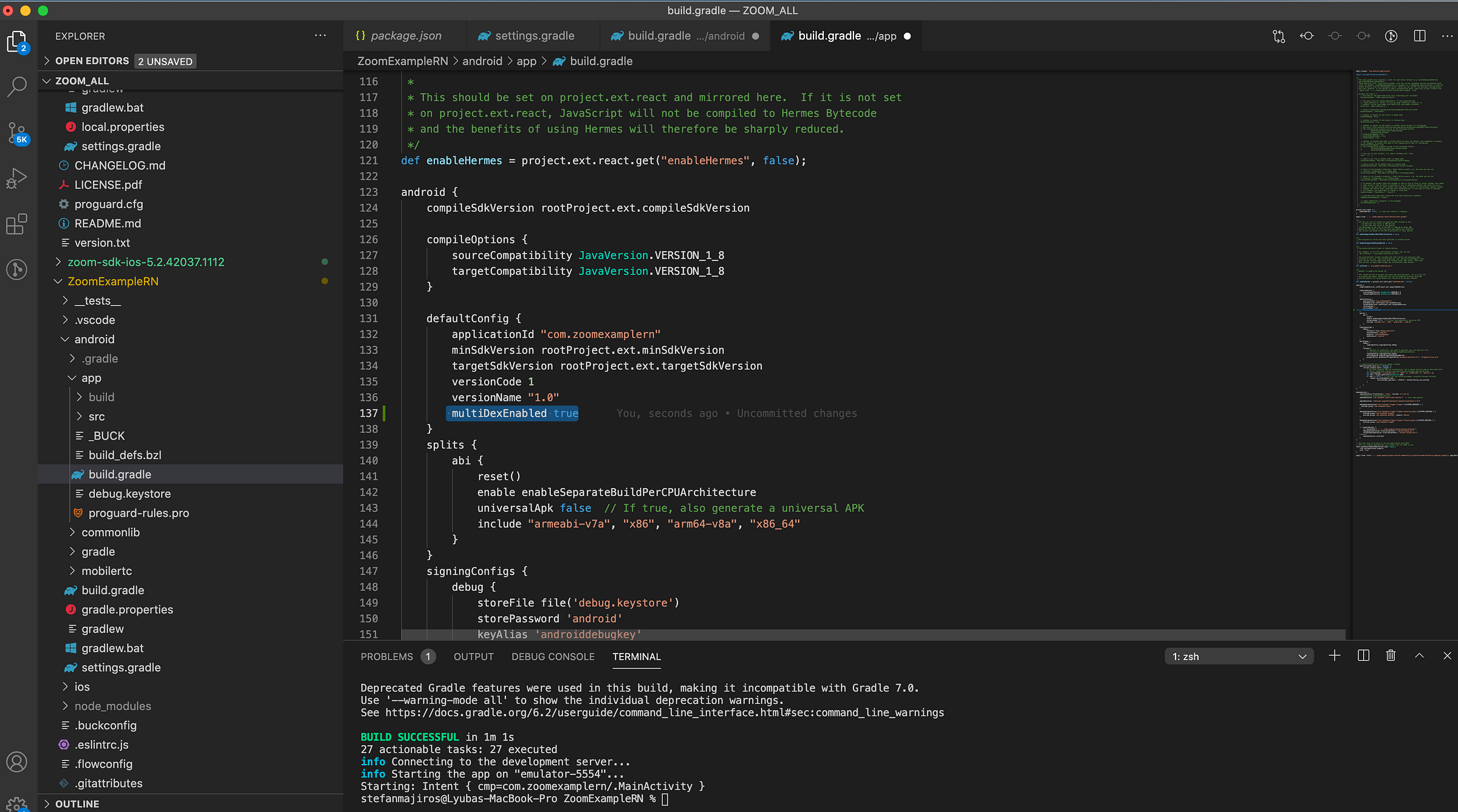Viewport: 1458px width, 812px height.
Task: Maximize panel size with chevron-up icon
Action: pyautogui.click(x=1419, y=656)
